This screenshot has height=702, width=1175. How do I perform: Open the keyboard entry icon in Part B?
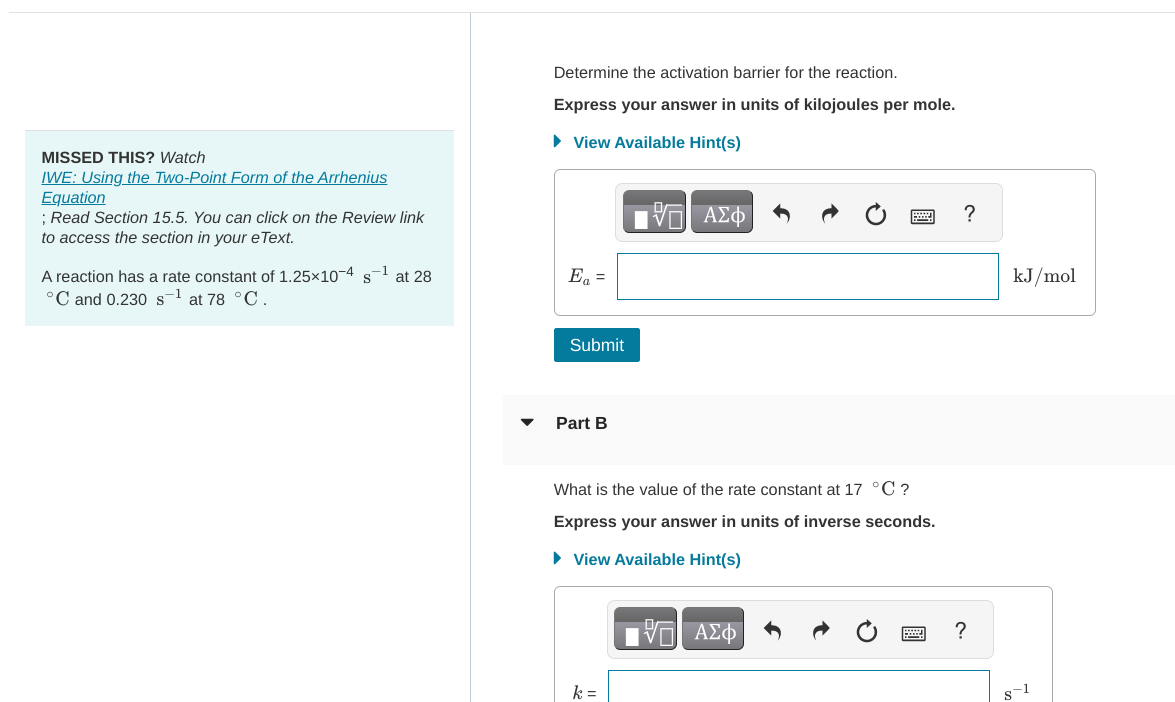913,630
